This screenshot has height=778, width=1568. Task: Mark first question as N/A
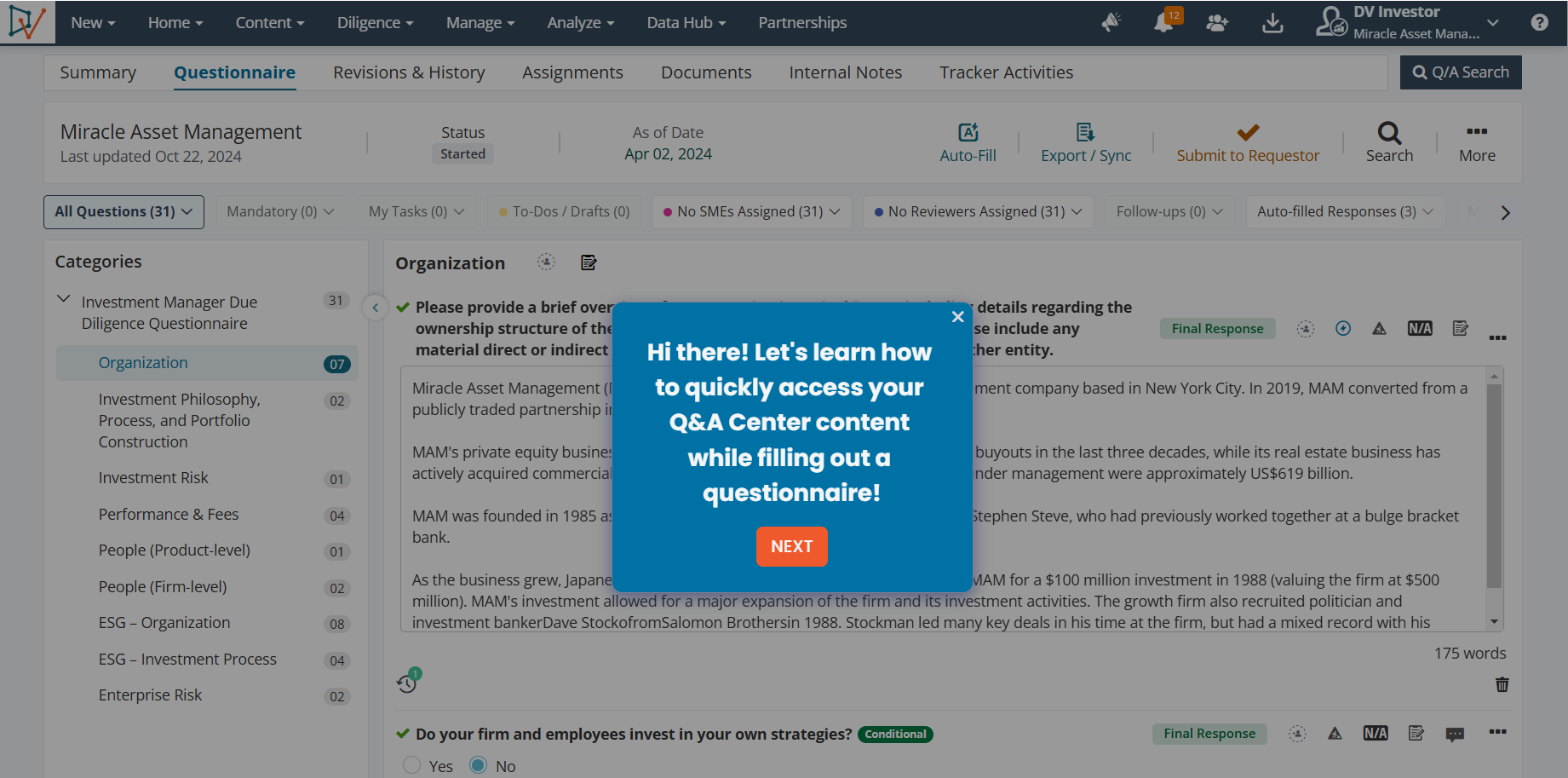pyautogui.click(x=1420, y=328)
